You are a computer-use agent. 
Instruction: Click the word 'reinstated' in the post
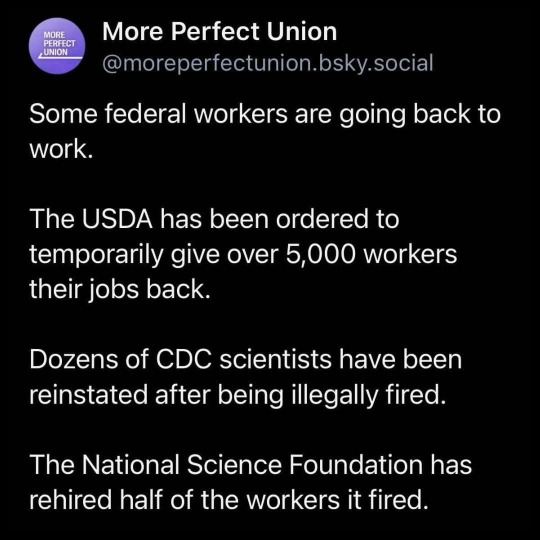point(89,395)
